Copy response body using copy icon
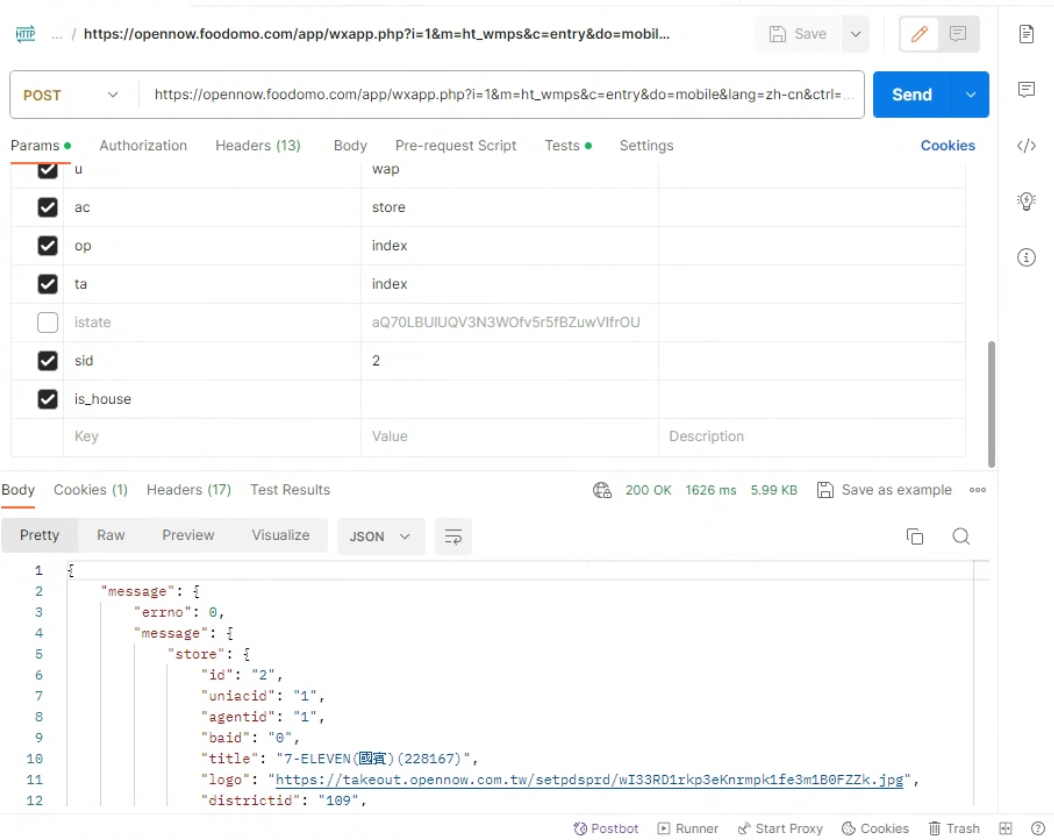 pyautogui.click(x=914, y=537)
